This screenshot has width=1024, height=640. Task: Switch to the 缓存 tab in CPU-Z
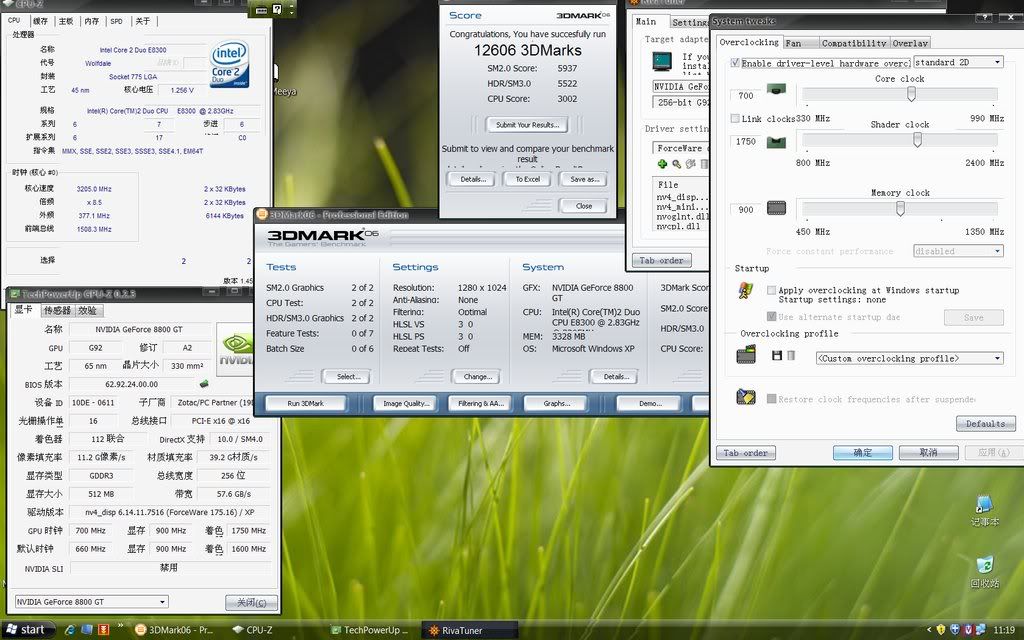[x=40, y=21]
